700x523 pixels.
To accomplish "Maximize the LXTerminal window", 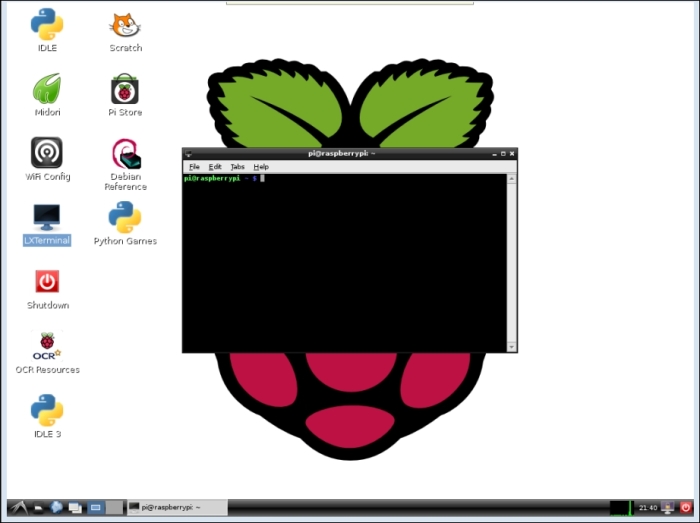I will tap(503, 154).
